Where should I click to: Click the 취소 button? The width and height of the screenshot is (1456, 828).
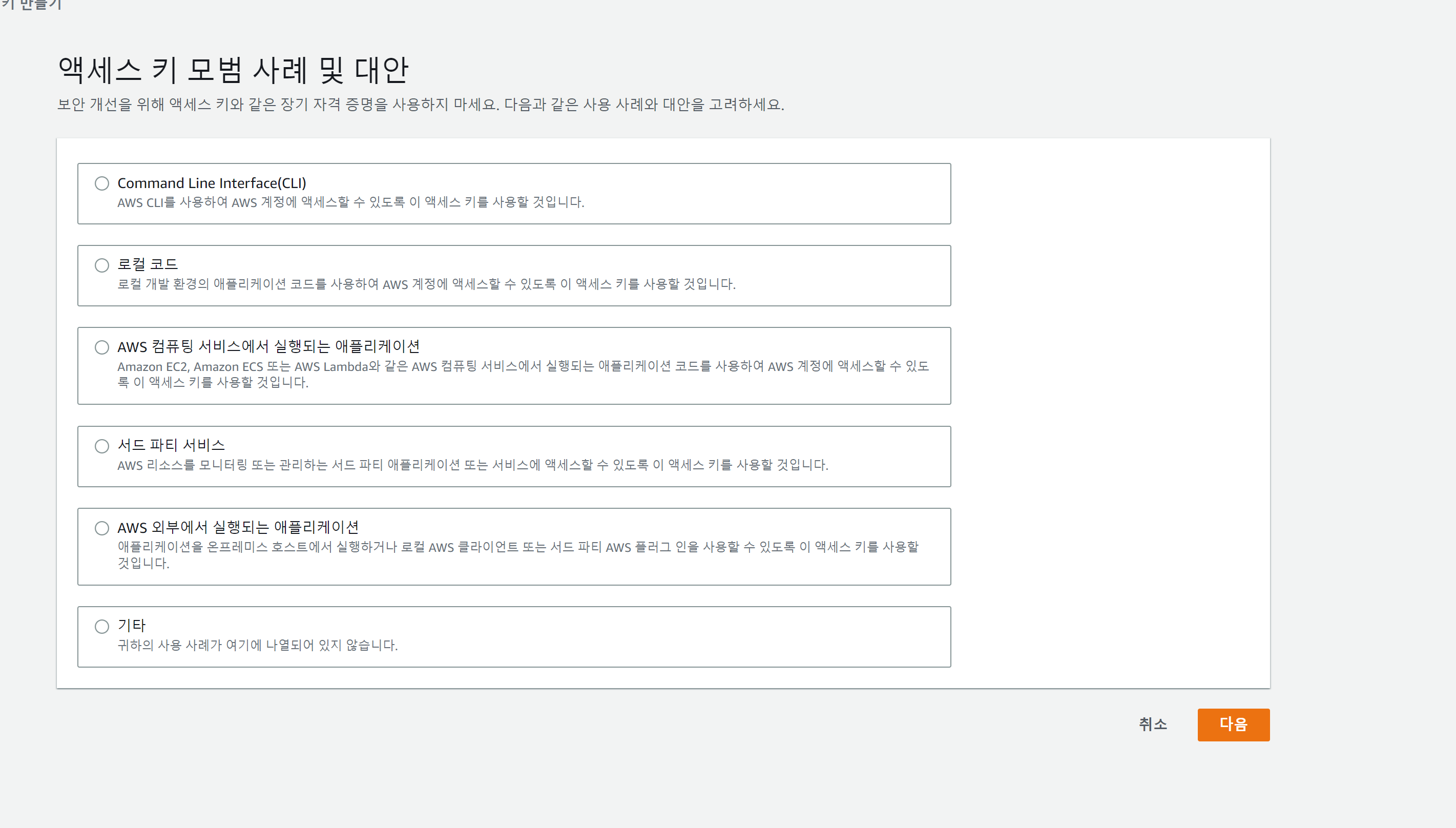coord(1152,724)
